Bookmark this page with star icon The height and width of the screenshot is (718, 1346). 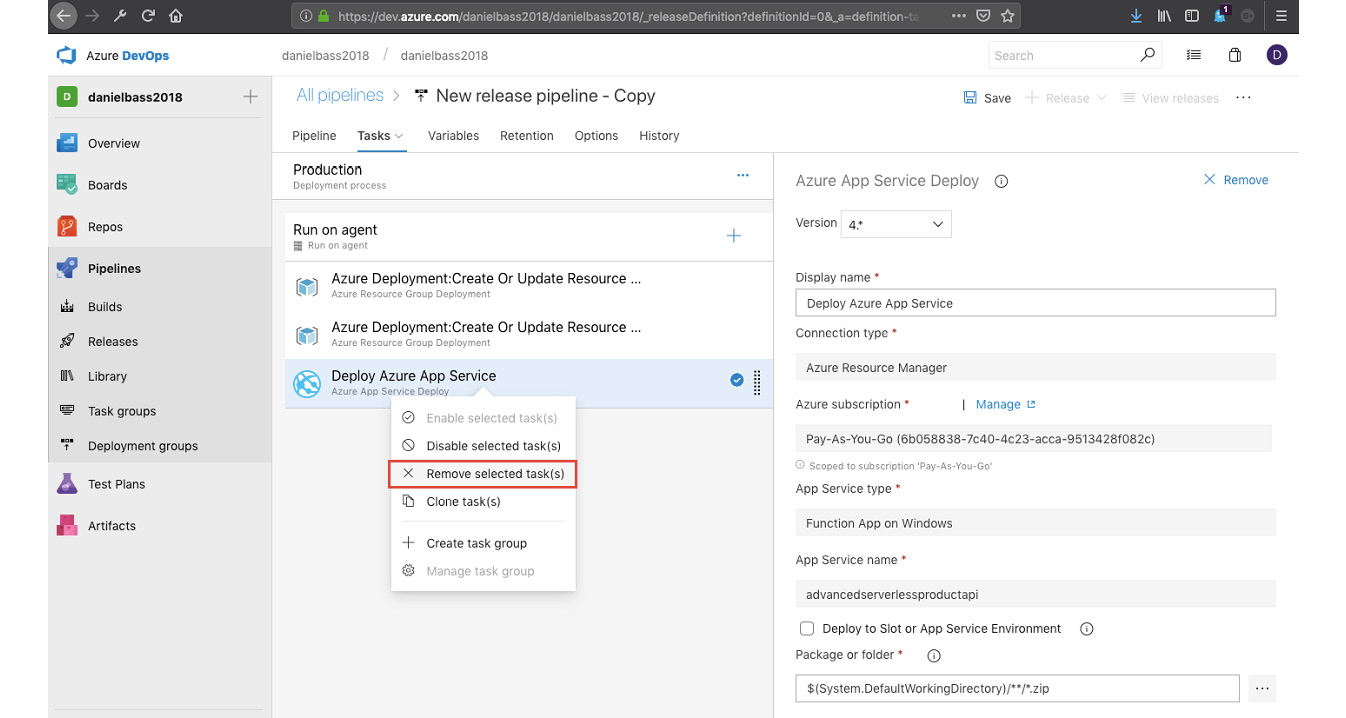[x=1008, y=16]
